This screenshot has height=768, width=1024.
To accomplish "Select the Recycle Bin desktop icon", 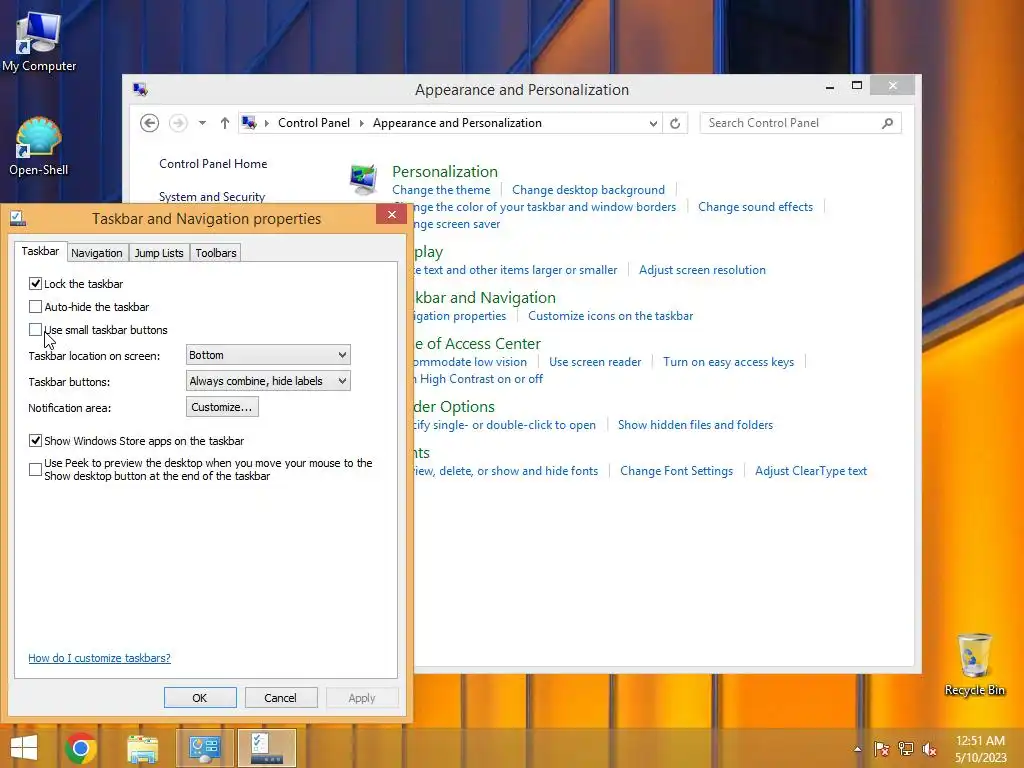I will click(974, 664).
